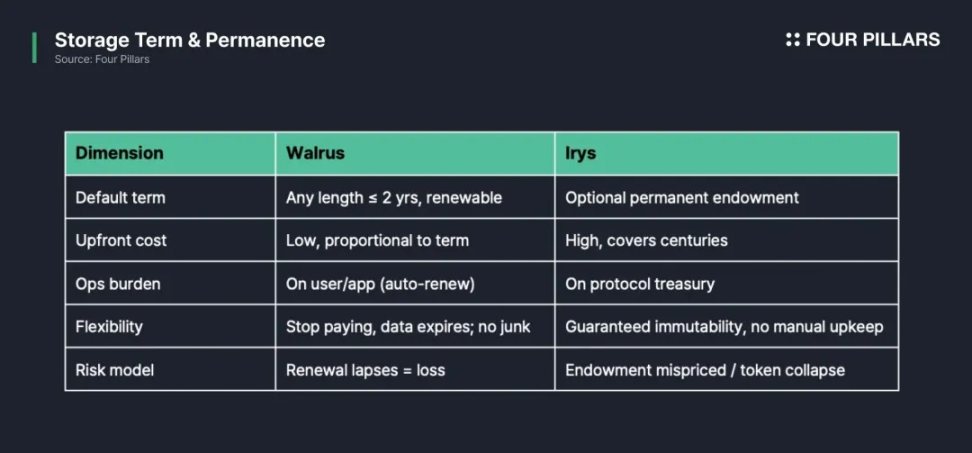Select the 'Optional permanent endowment' cell

coord(682,198)
